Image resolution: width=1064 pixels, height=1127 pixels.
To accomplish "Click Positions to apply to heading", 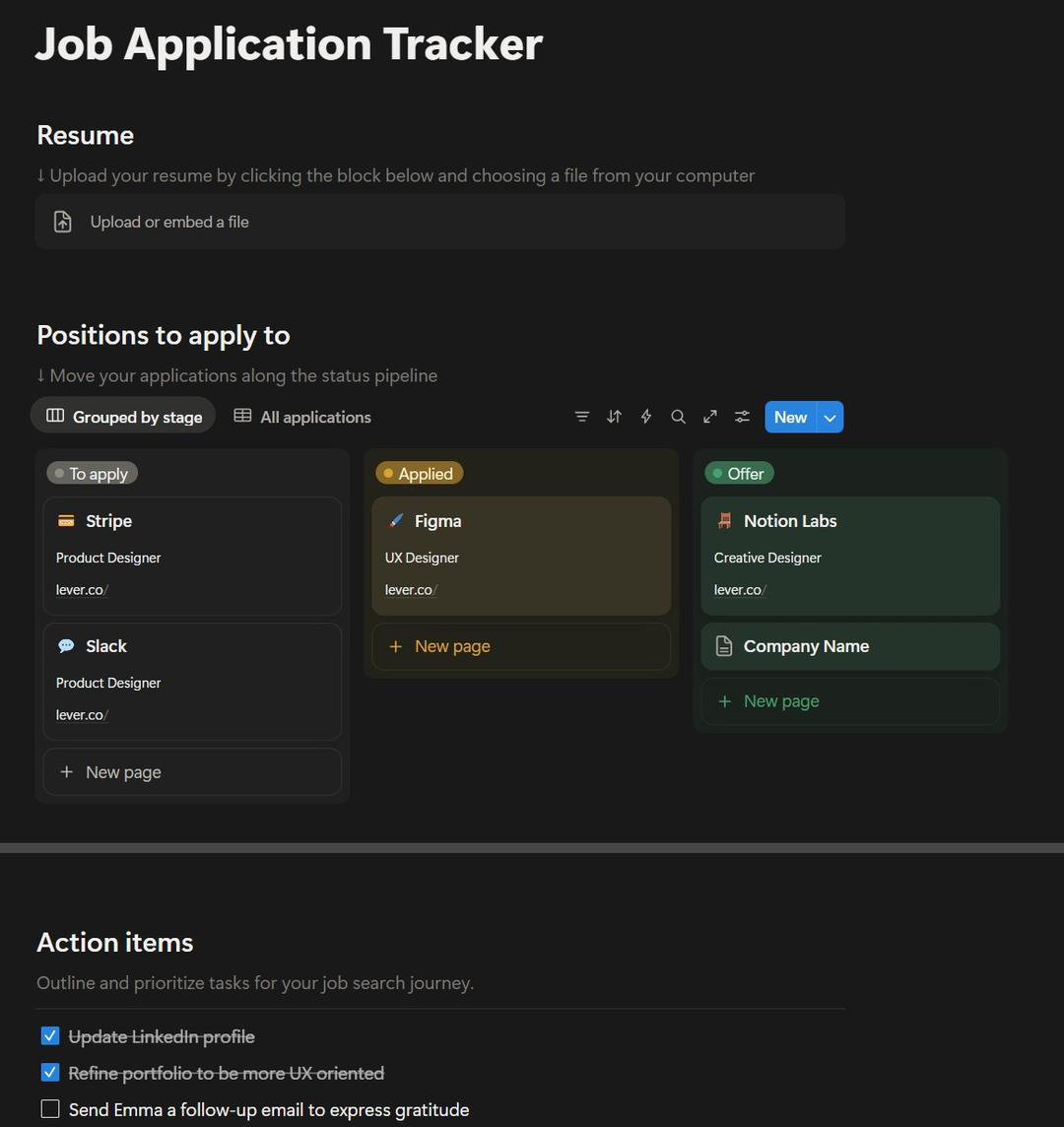I will (x=164, y=336).
